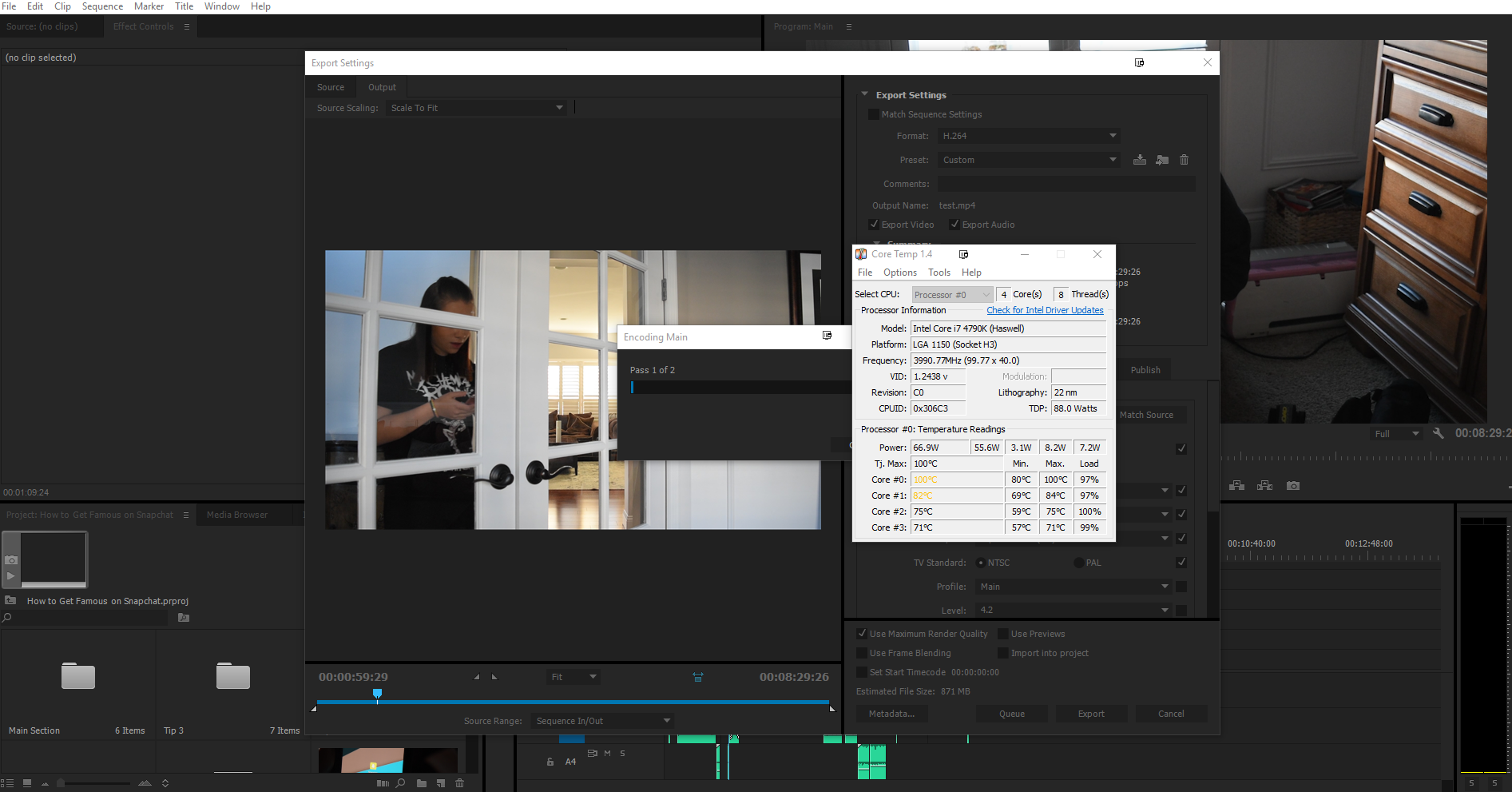
Task: Switch Project panel to icon view
Action: click(27, 783)
